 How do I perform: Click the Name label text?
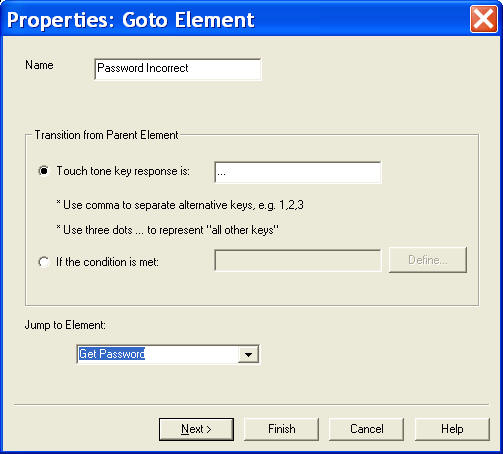coord(39,65)
